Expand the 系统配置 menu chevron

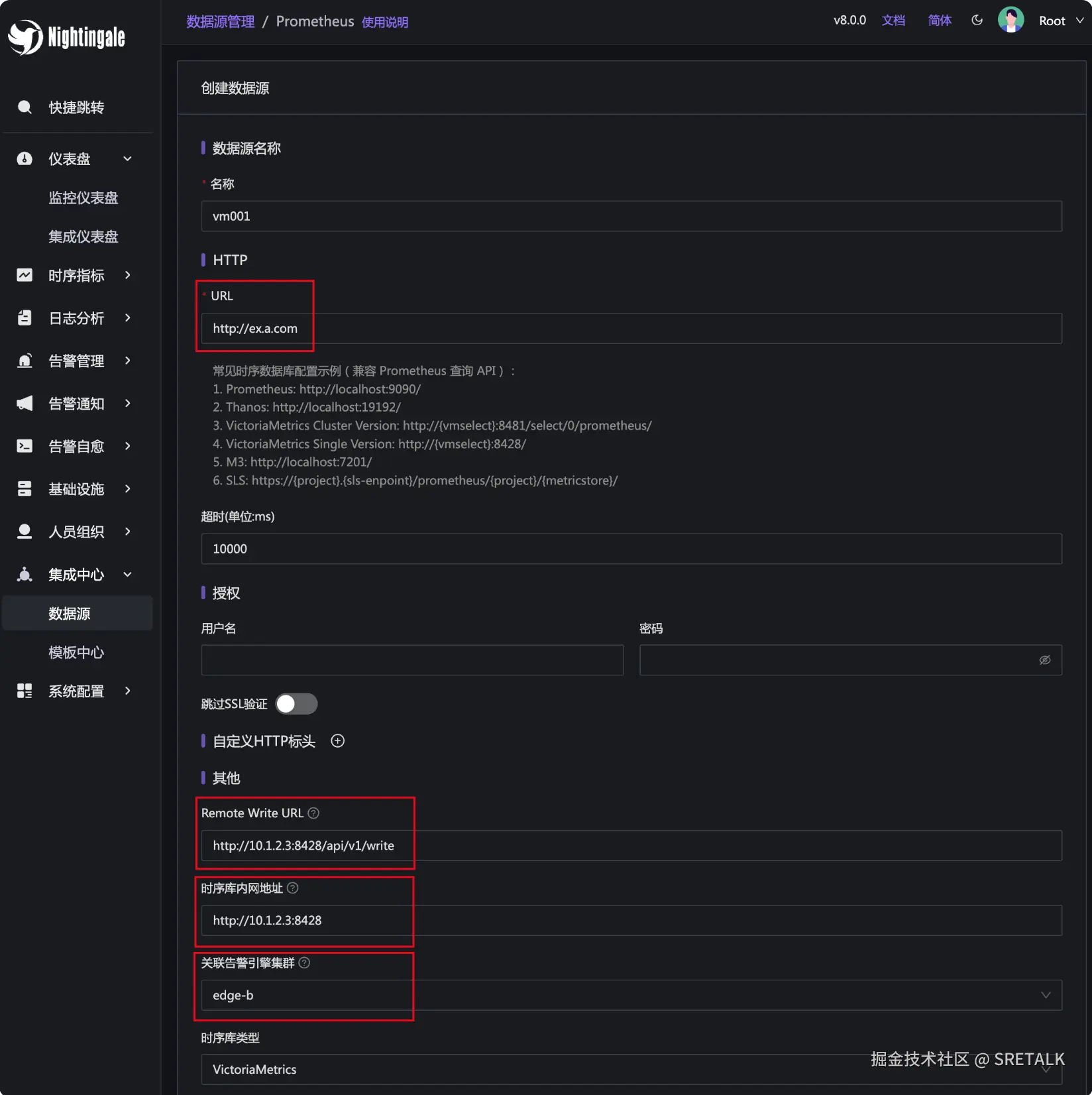click(128, 691)
